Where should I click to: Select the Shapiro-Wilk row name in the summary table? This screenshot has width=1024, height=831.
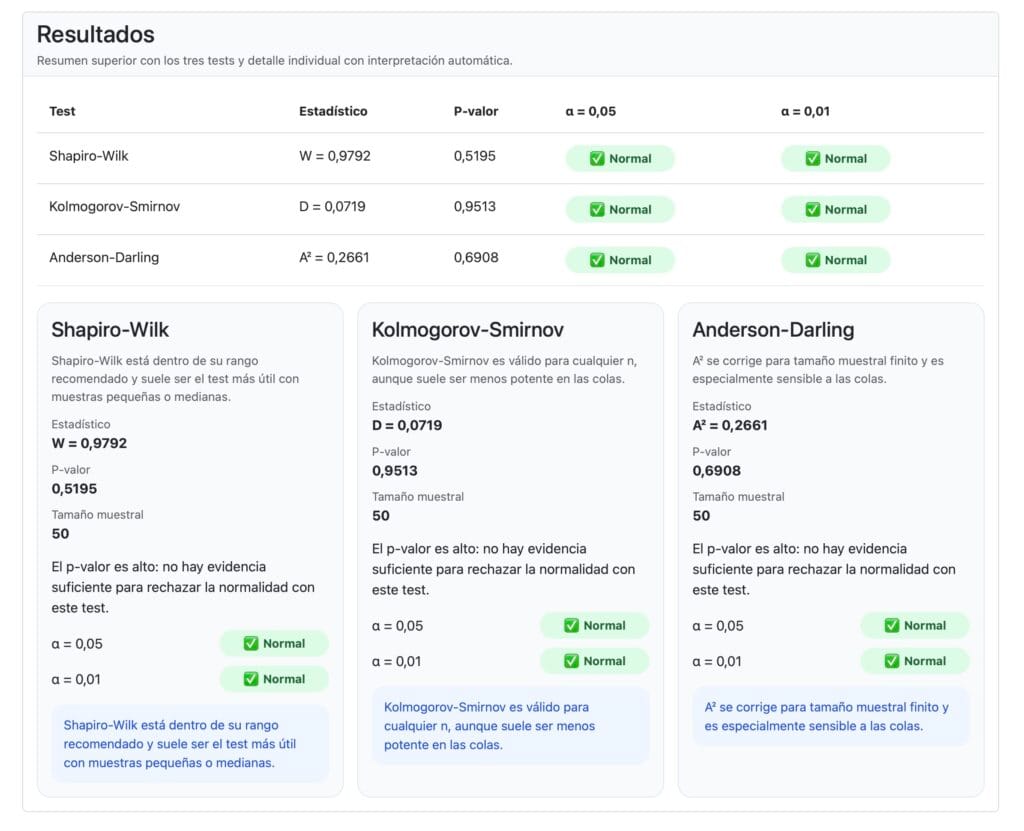coord(89,156)
